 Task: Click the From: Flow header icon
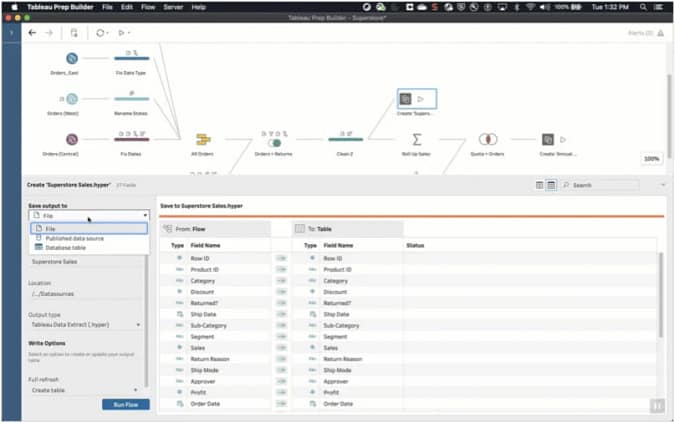click(167, 228)
